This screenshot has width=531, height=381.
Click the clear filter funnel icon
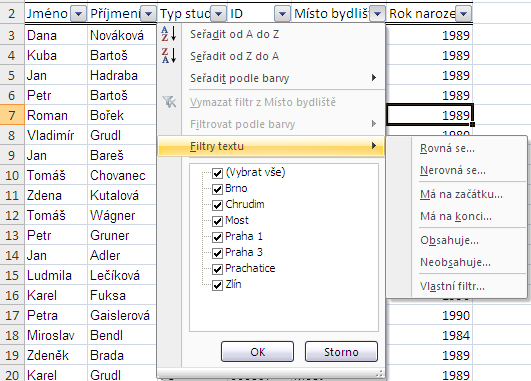[169, 102]
